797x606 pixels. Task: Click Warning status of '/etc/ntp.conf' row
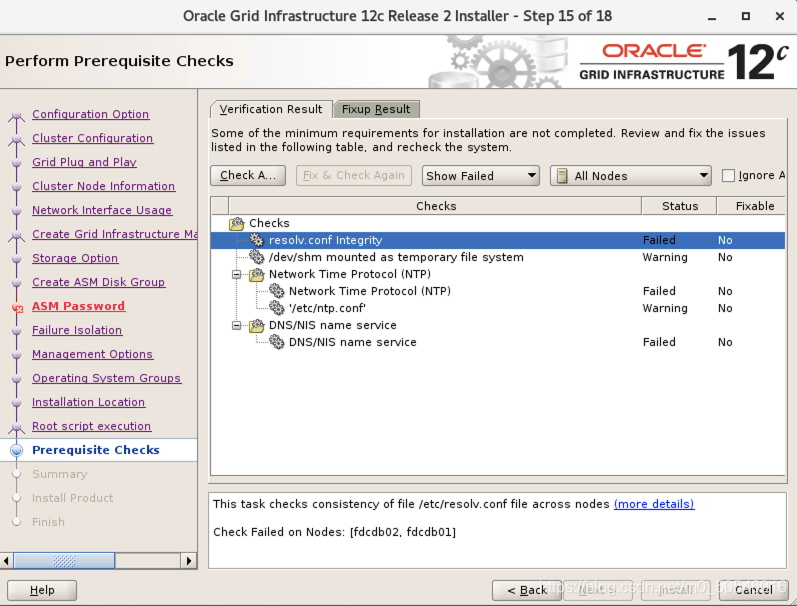click(665, 308)
